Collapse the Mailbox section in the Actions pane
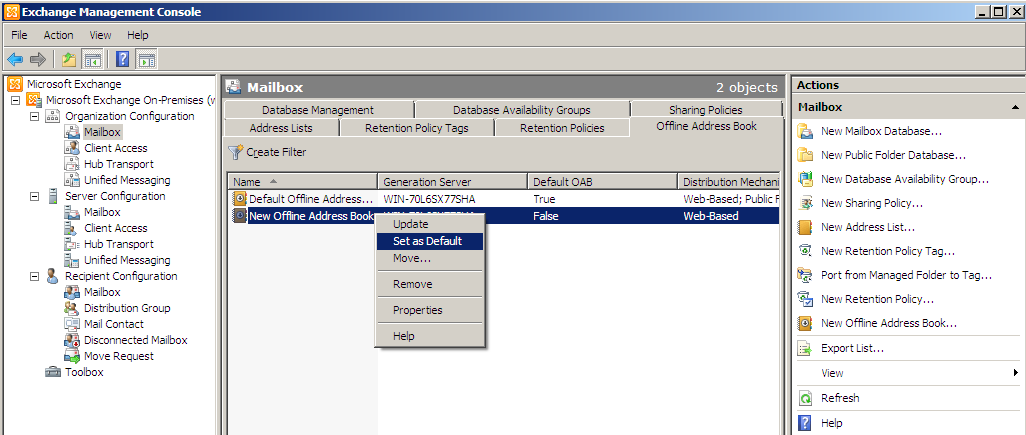The image size is (1026, 435). click(x=1015, y=107)
